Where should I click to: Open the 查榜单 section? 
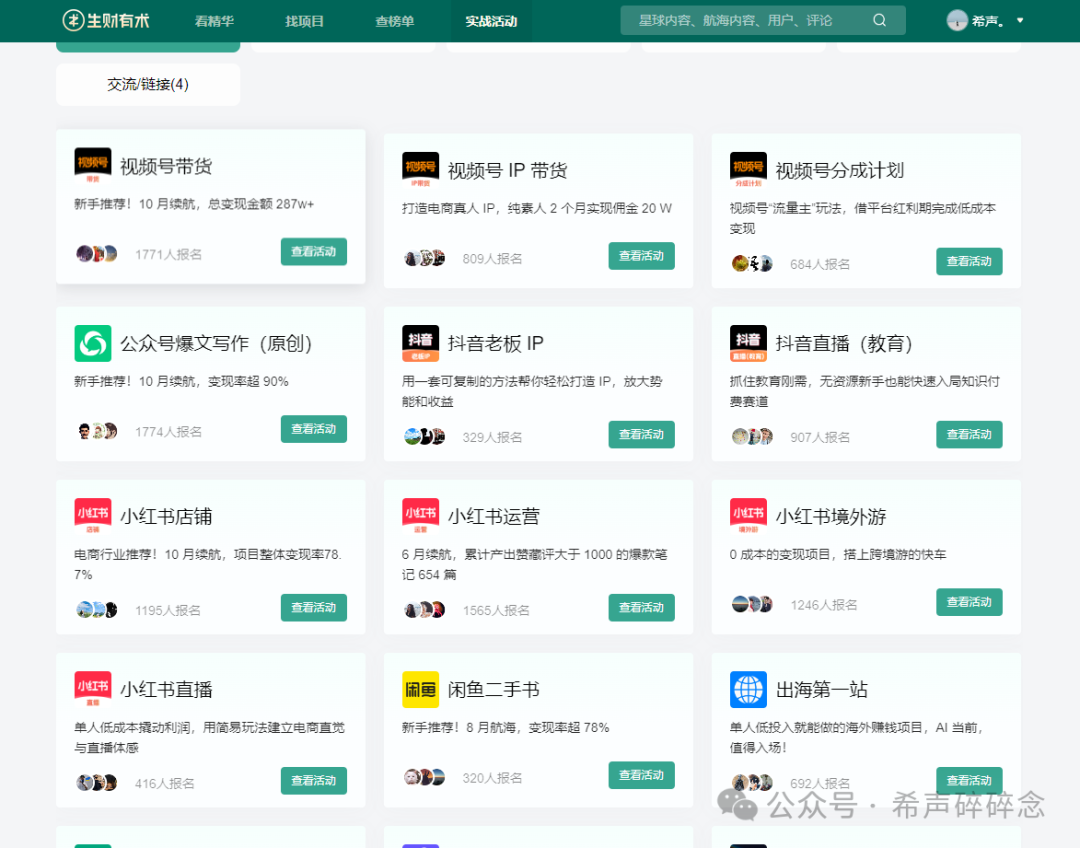pyautogui.click(x=392, y=20)
